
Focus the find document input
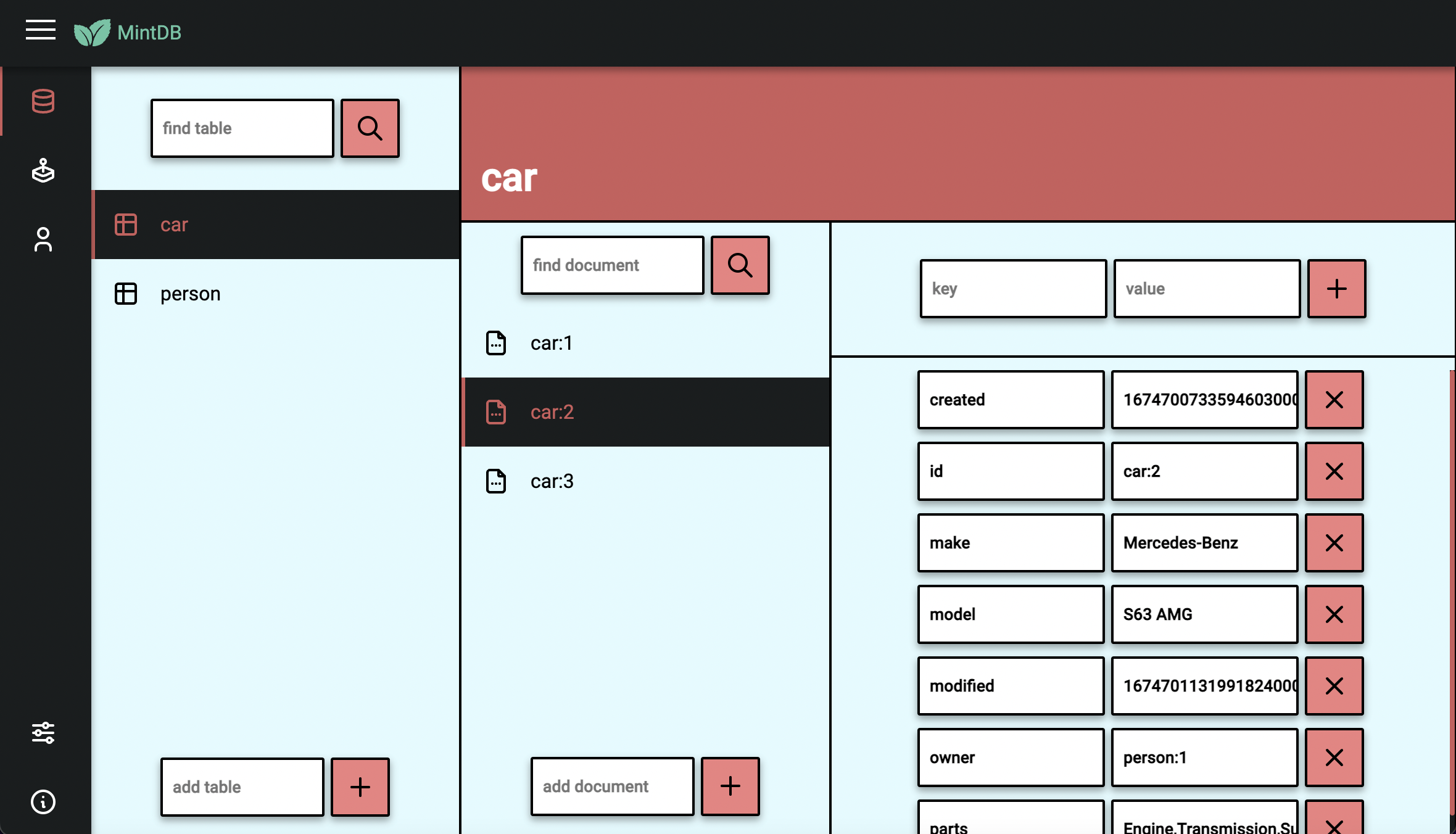(612, 265)
